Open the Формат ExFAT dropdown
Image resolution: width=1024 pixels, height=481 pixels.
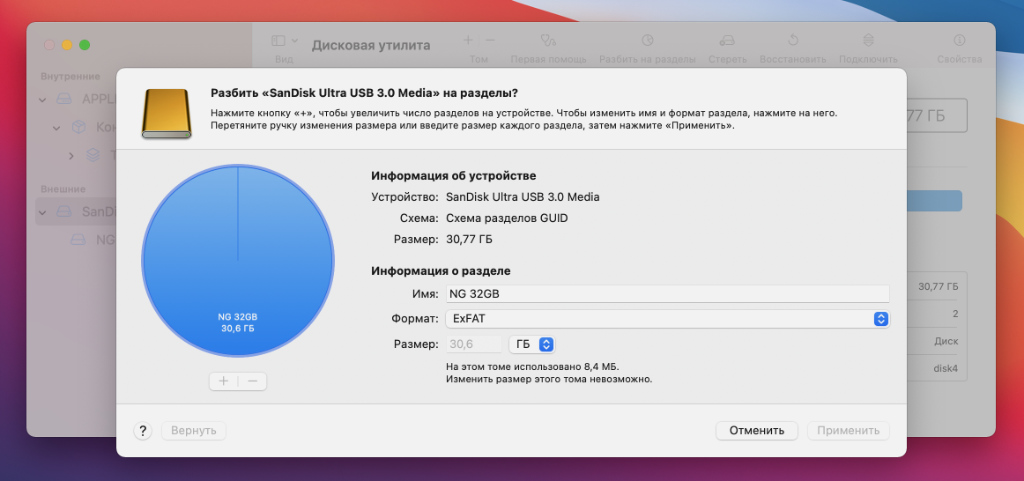coord(667,319)
